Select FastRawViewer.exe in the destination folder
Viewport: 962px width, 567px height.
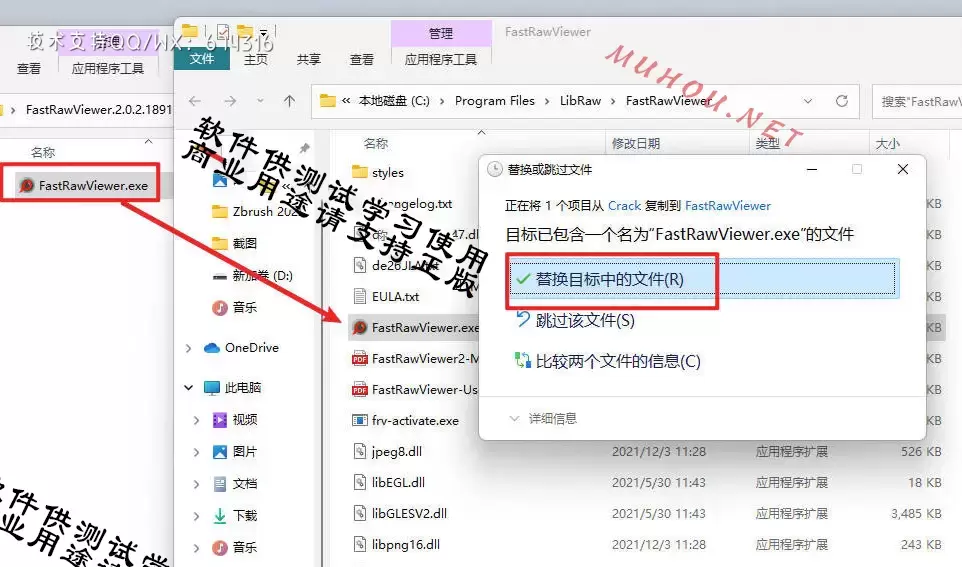[x=415, y=328]
